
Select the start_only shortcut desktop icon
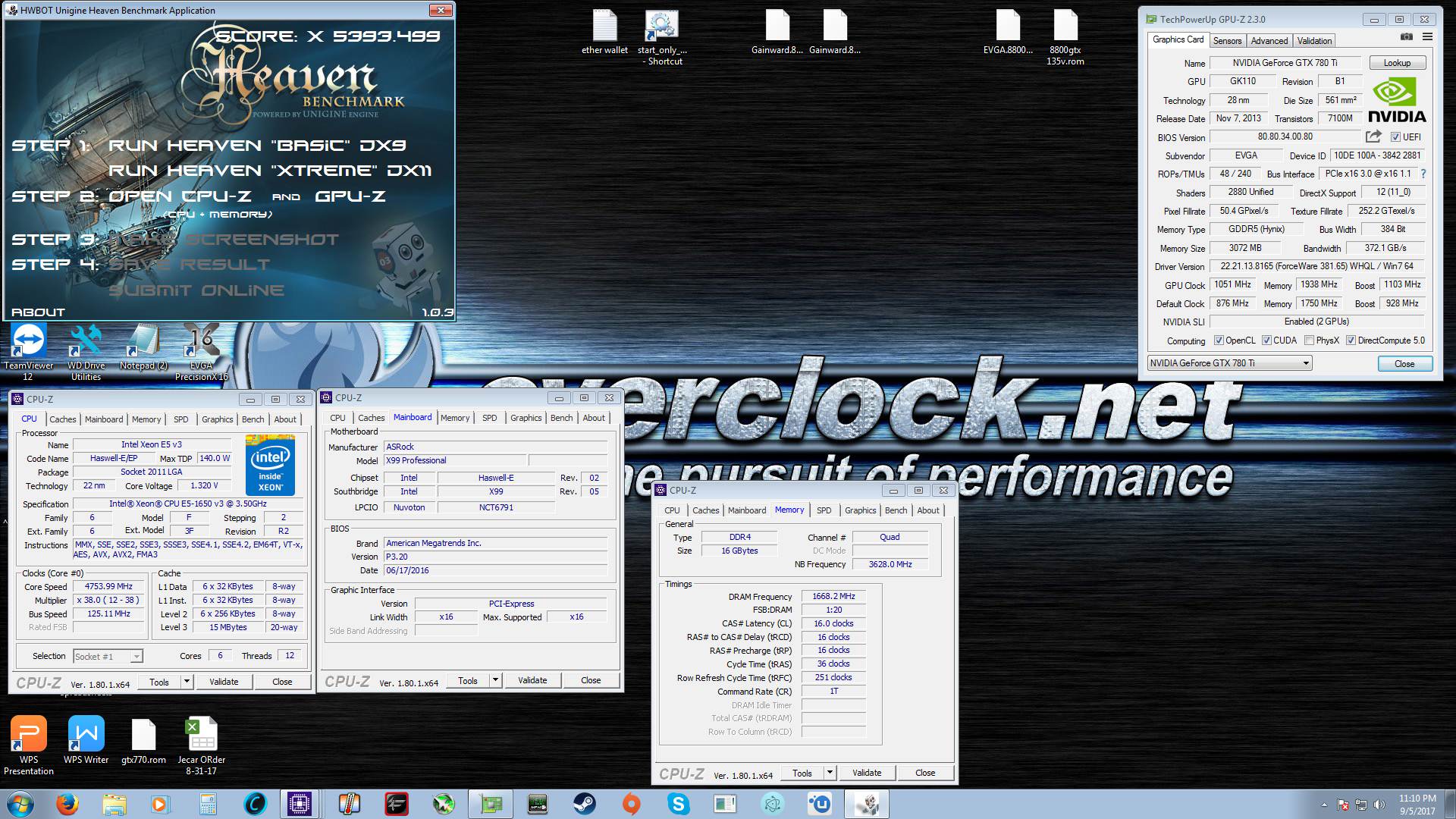(661, 38)
